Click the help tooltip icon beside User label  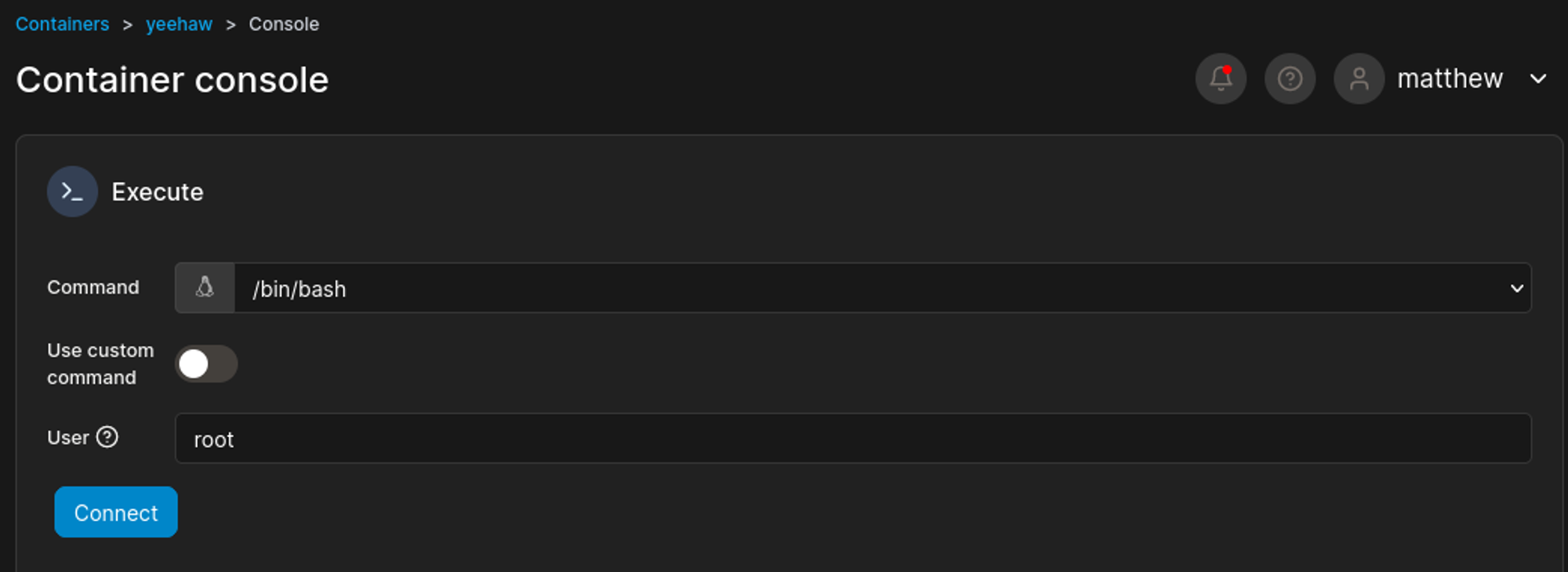(x=107, y=437)
